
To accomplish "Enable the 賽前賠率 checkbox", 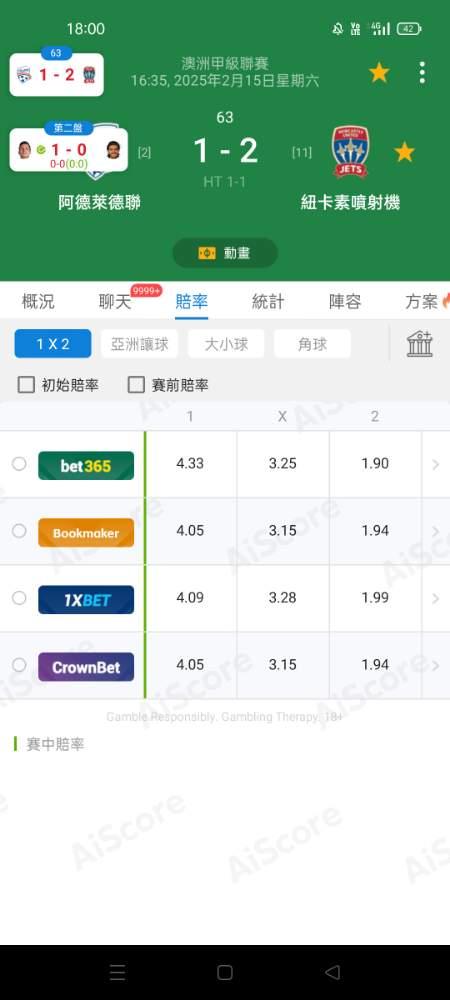I will (136, 385).
